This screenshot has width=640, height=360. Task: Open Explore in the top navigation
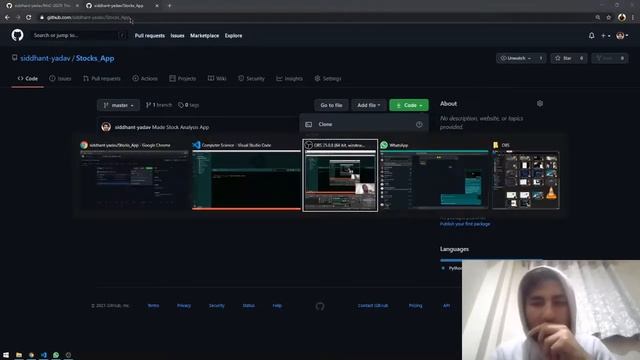(233, 36)
